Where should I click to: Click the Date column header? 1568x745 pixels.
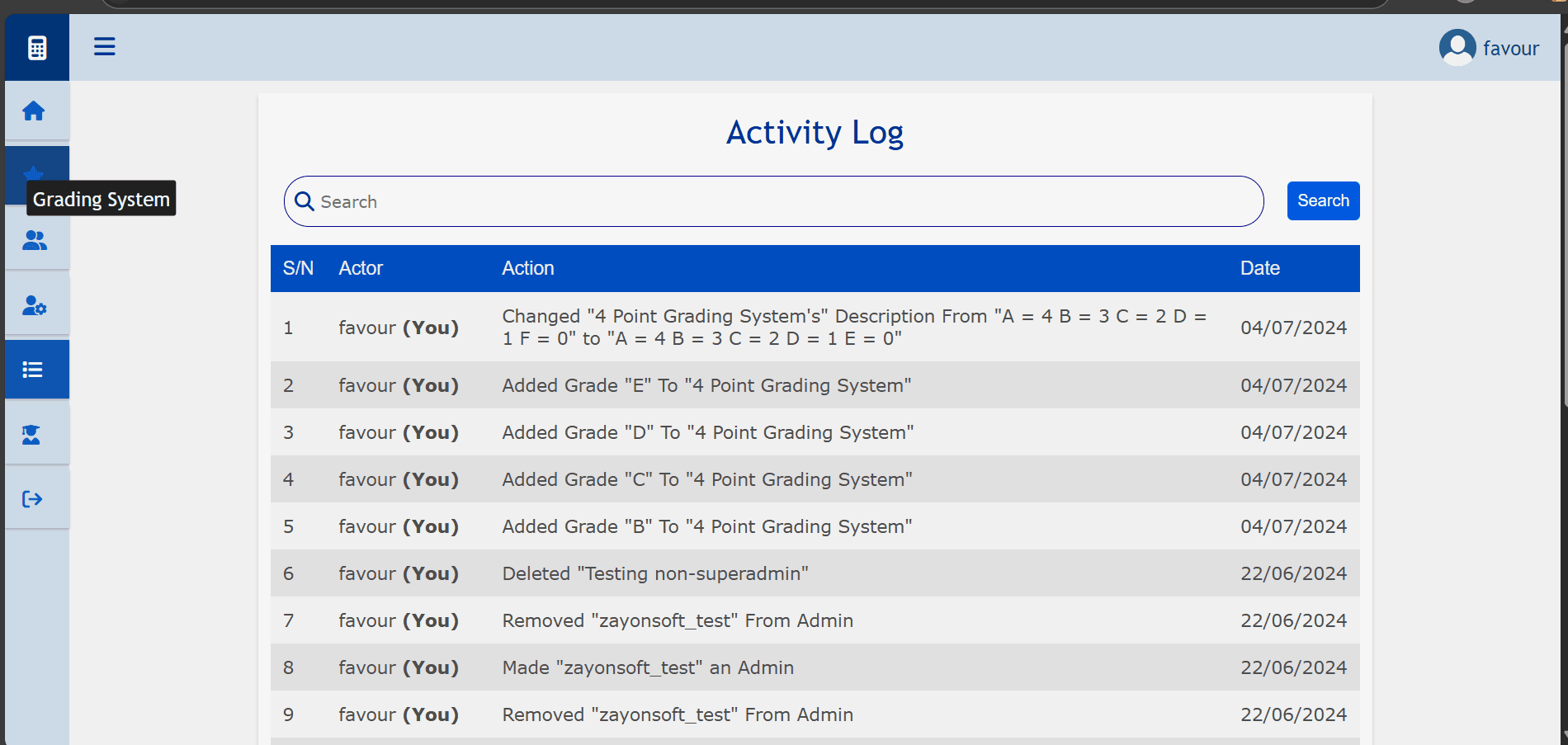coord(1259,268)
